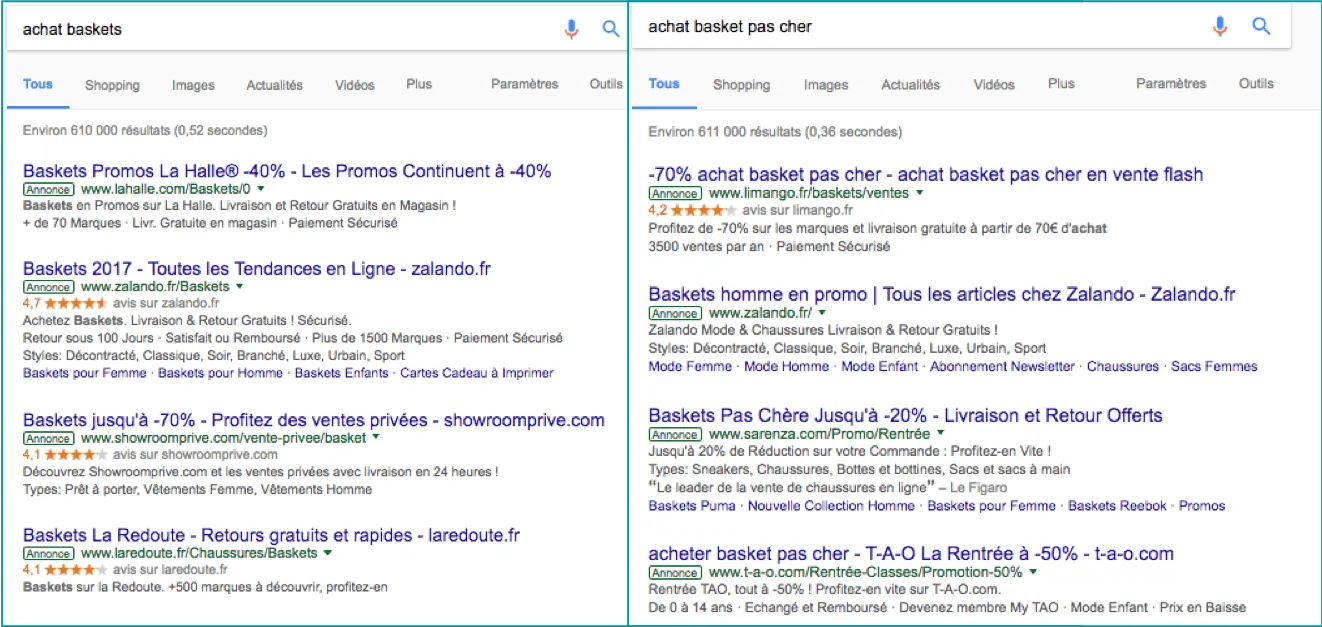Click Annonce badge beside www.sarenza.com
This screenshot has height=627, width=1322.
(675, 434)
